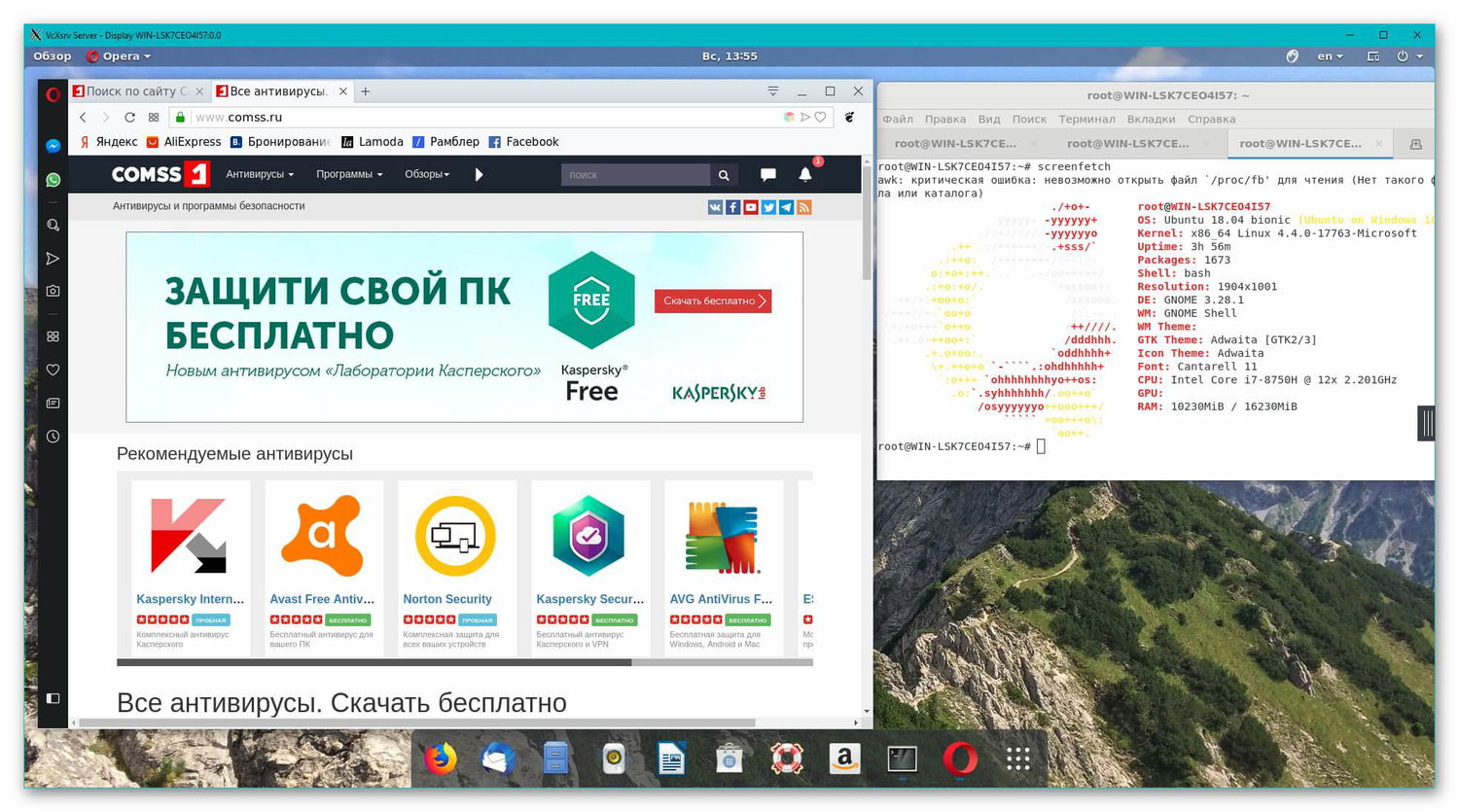The height and width of the screenshot is (812, 1459).
Task: Open the GNOME Обзор activities overview
Action: 53,56
